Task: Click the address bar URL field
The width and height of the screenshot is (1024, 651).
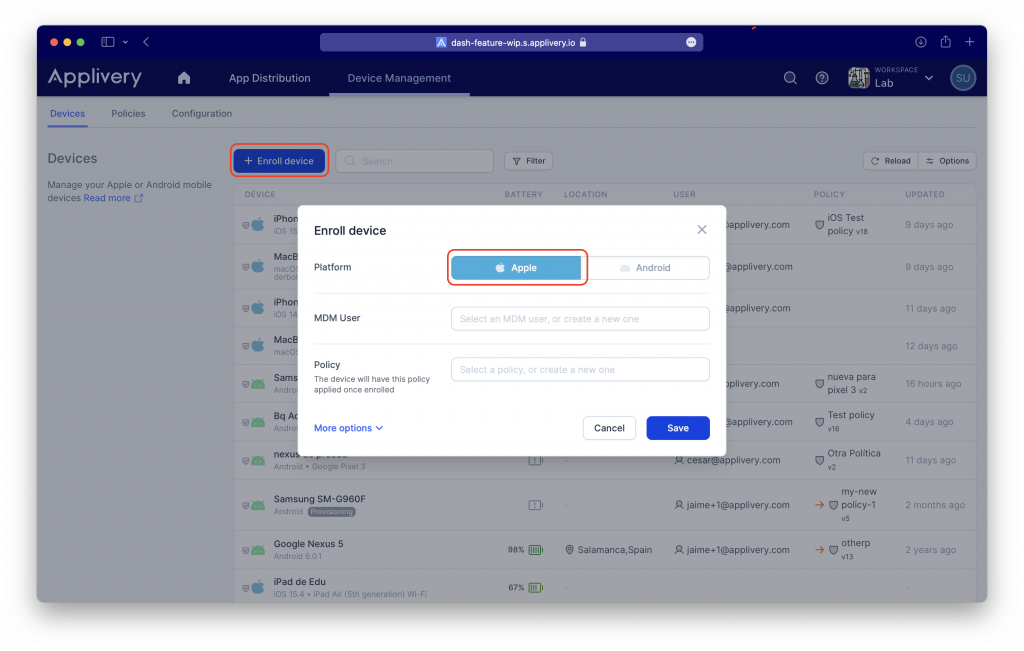Action: [x=511, y=42]
